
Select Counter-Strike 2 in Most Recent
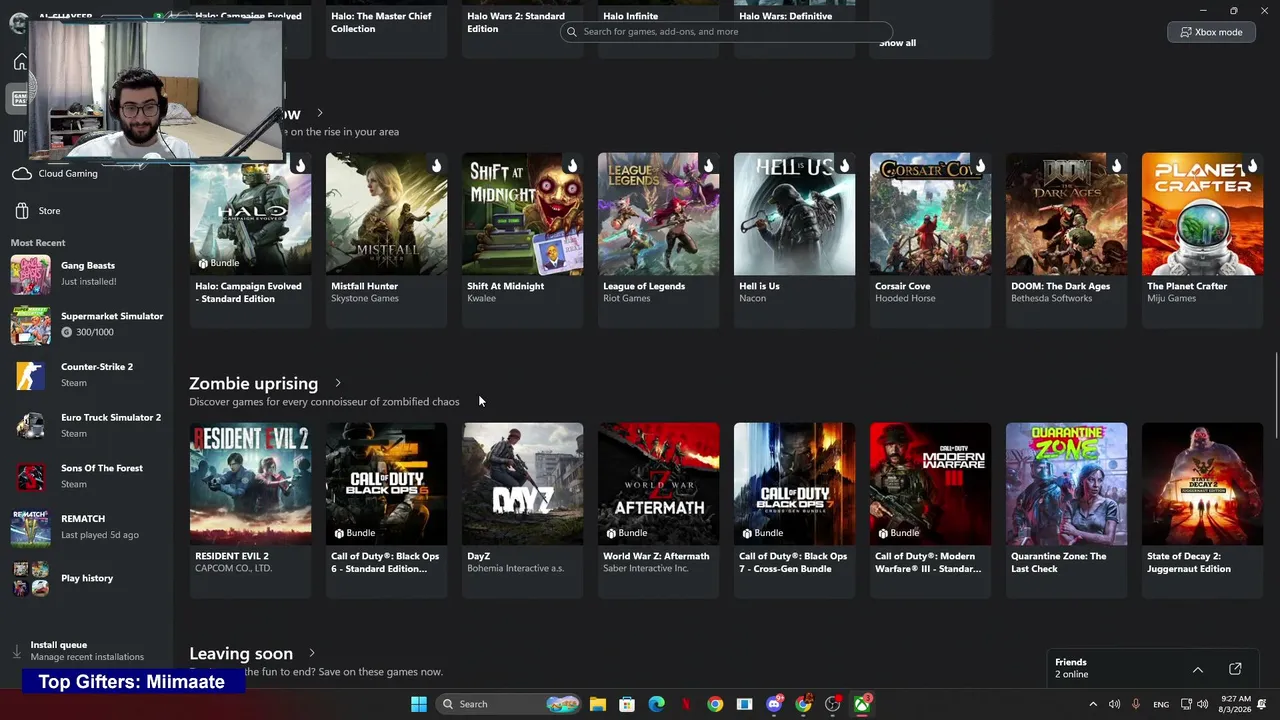pyautogui.click(x=87, y=375)
